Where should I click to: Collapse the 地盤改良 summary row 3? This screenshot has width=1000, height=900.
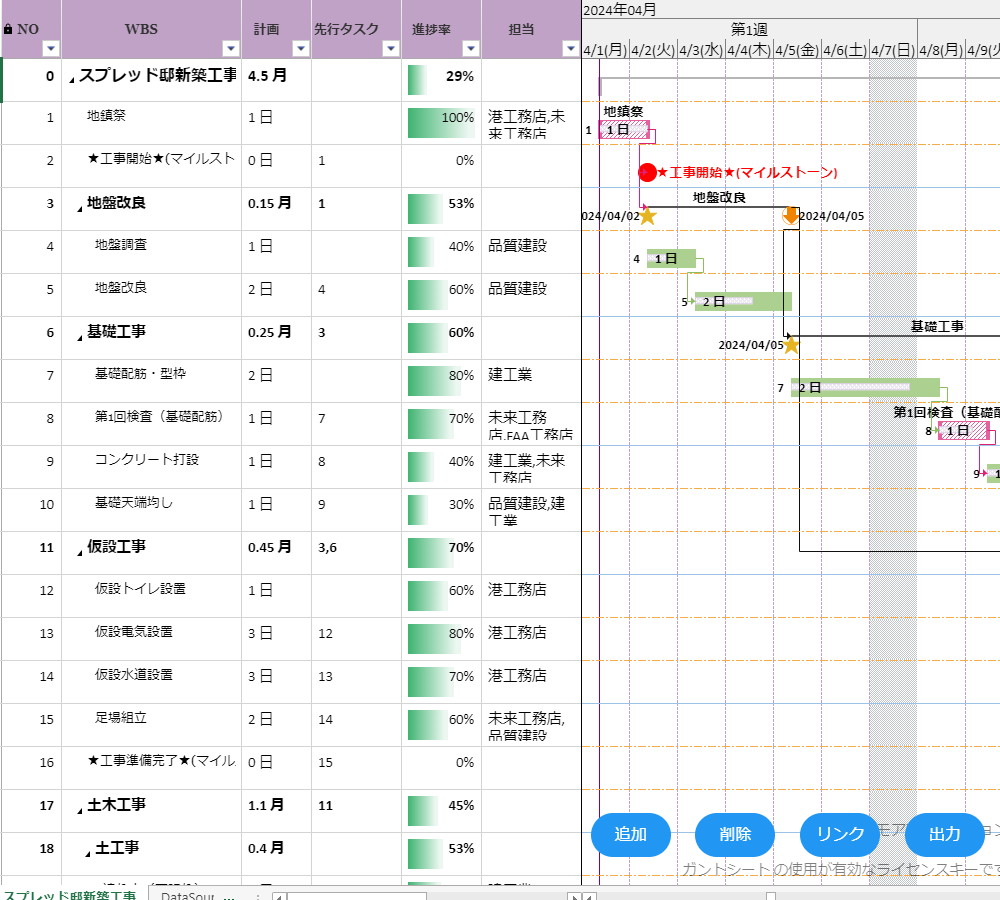(x=80, y=209)
